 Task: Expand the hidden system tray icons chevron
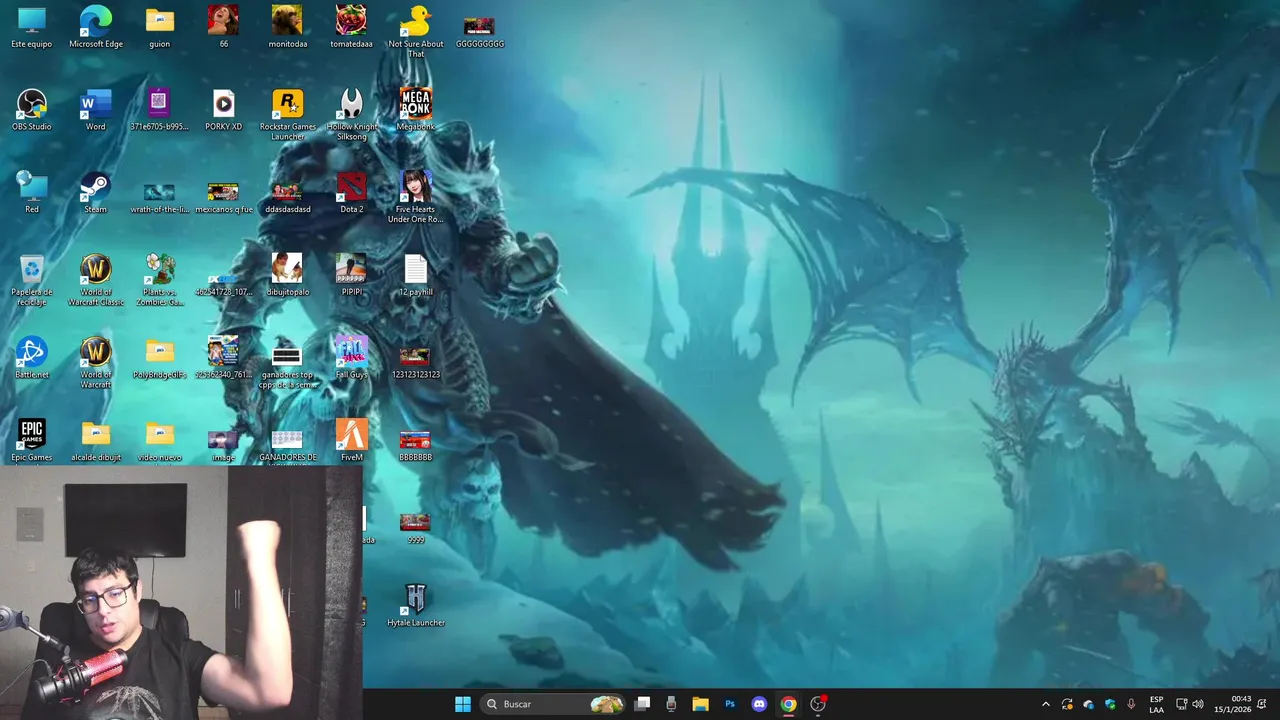pos(1046,704)
